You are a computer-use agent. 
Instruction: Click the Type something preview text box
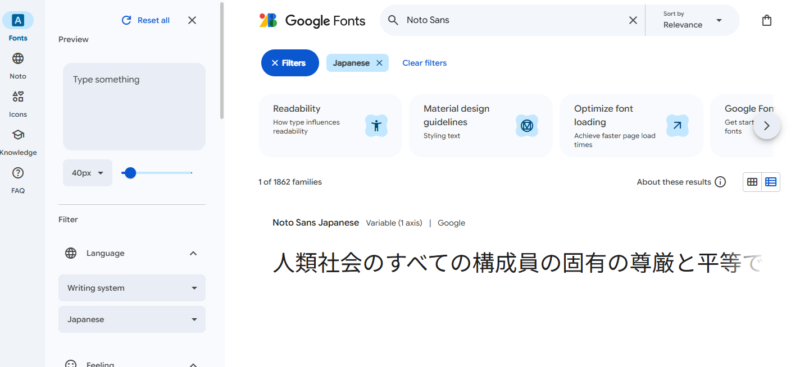tap(134, 106)
